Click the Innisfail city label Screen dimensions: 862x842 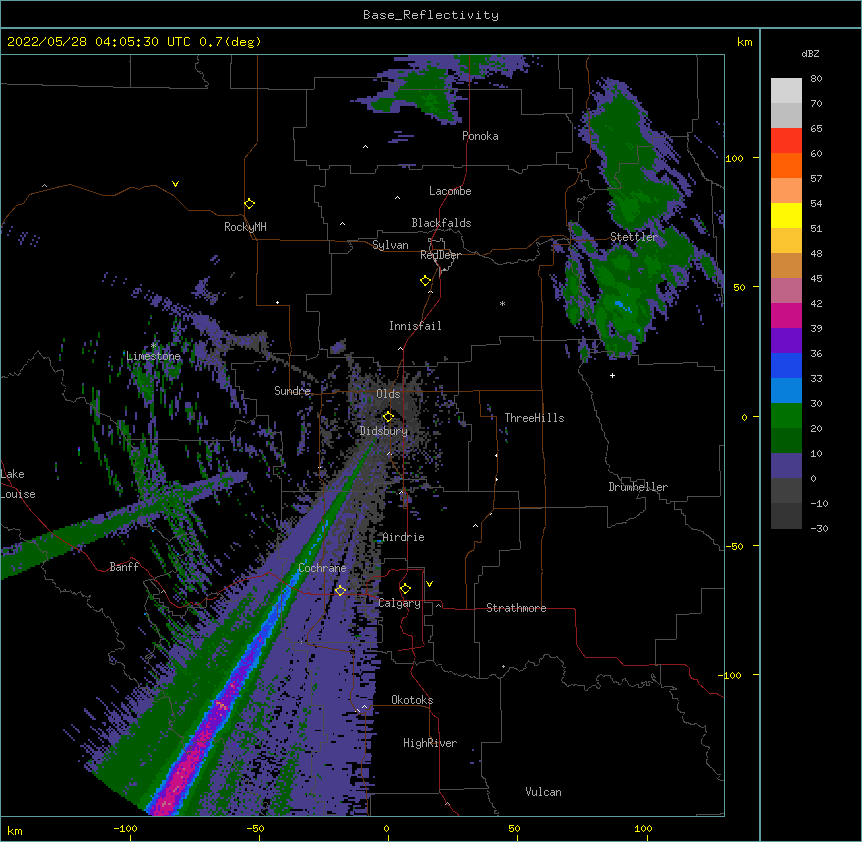pos(415,326)
